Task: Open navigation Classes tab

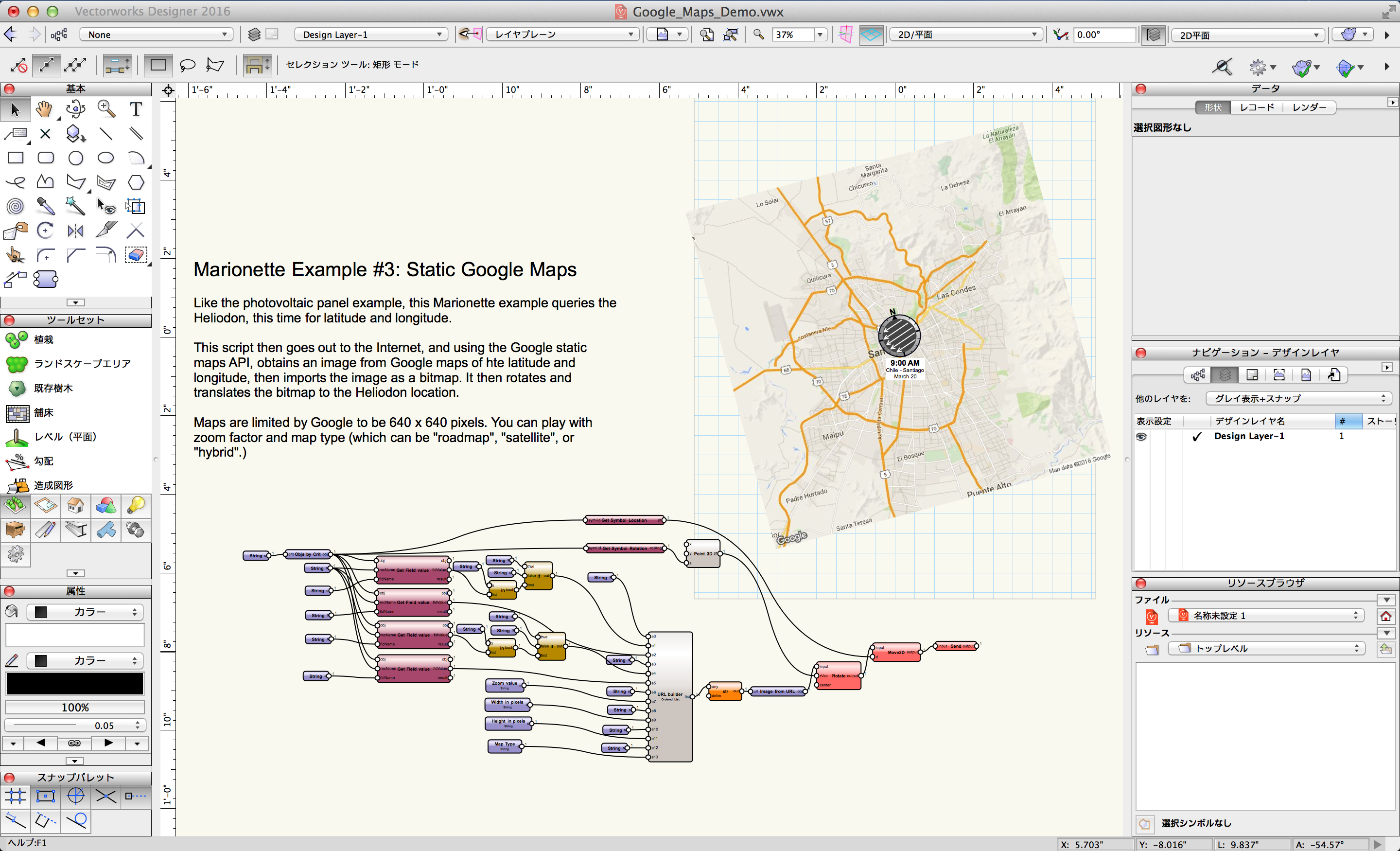Action: [x=1198, y=375]
